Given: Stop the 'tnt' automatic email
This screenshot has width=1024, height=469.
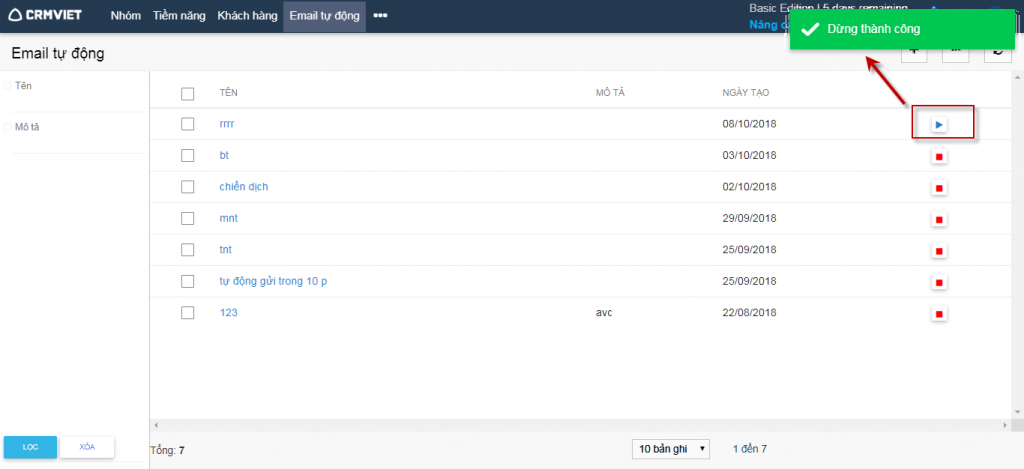Looking at the screenshot, I should (x=939, y=251).
